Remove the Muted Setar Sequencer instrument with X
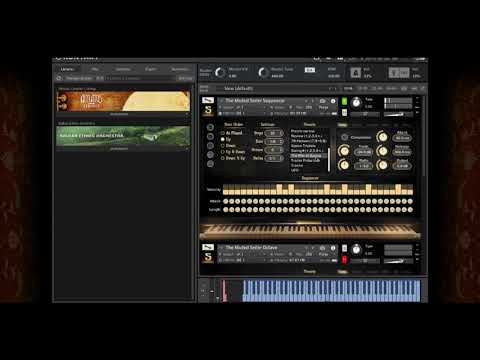This screenshot has height=360, width=480. click(417, 99)
